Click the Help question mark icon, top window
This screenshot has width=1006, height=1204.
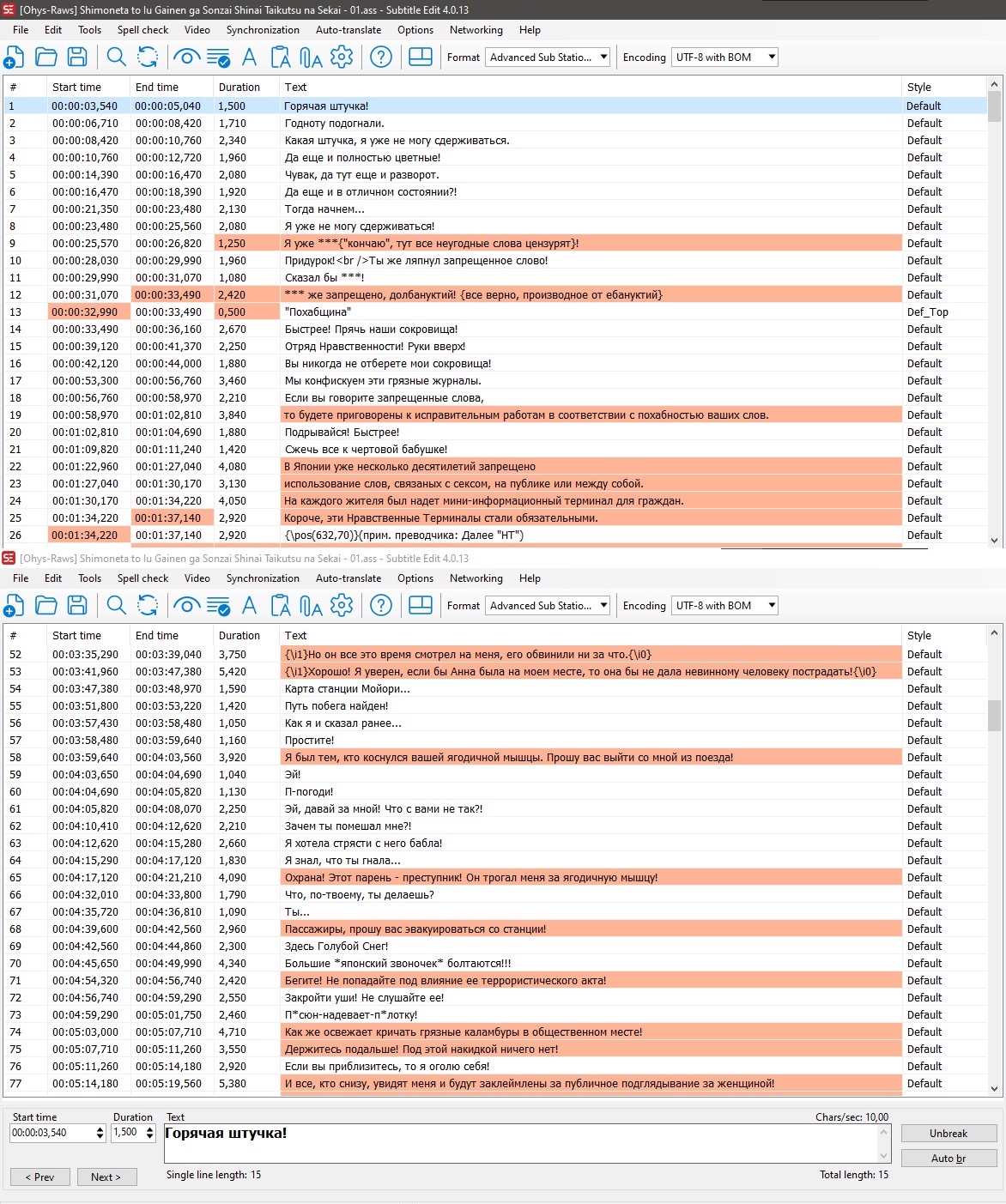pos(381,57)
